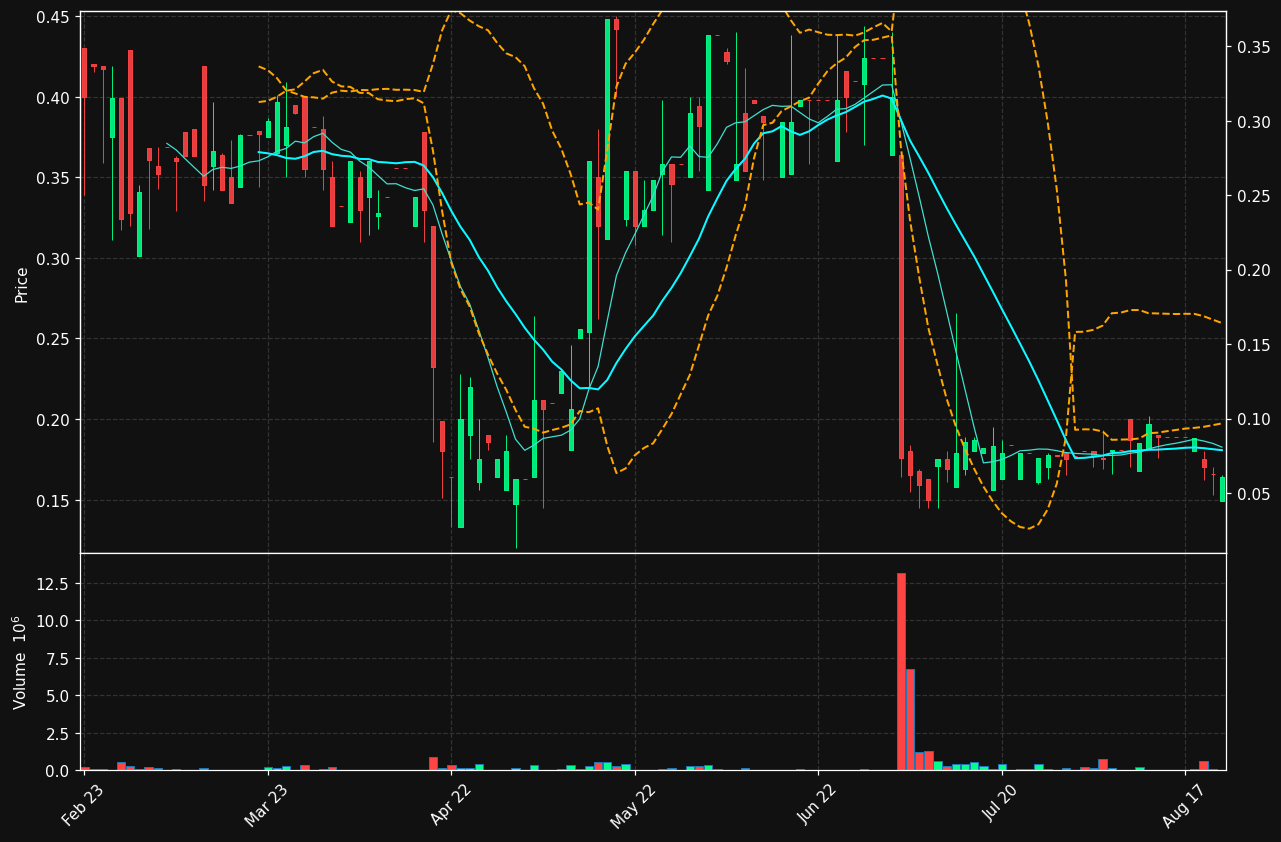Click the right-axis 0.25 tick label

point(1253,196)
